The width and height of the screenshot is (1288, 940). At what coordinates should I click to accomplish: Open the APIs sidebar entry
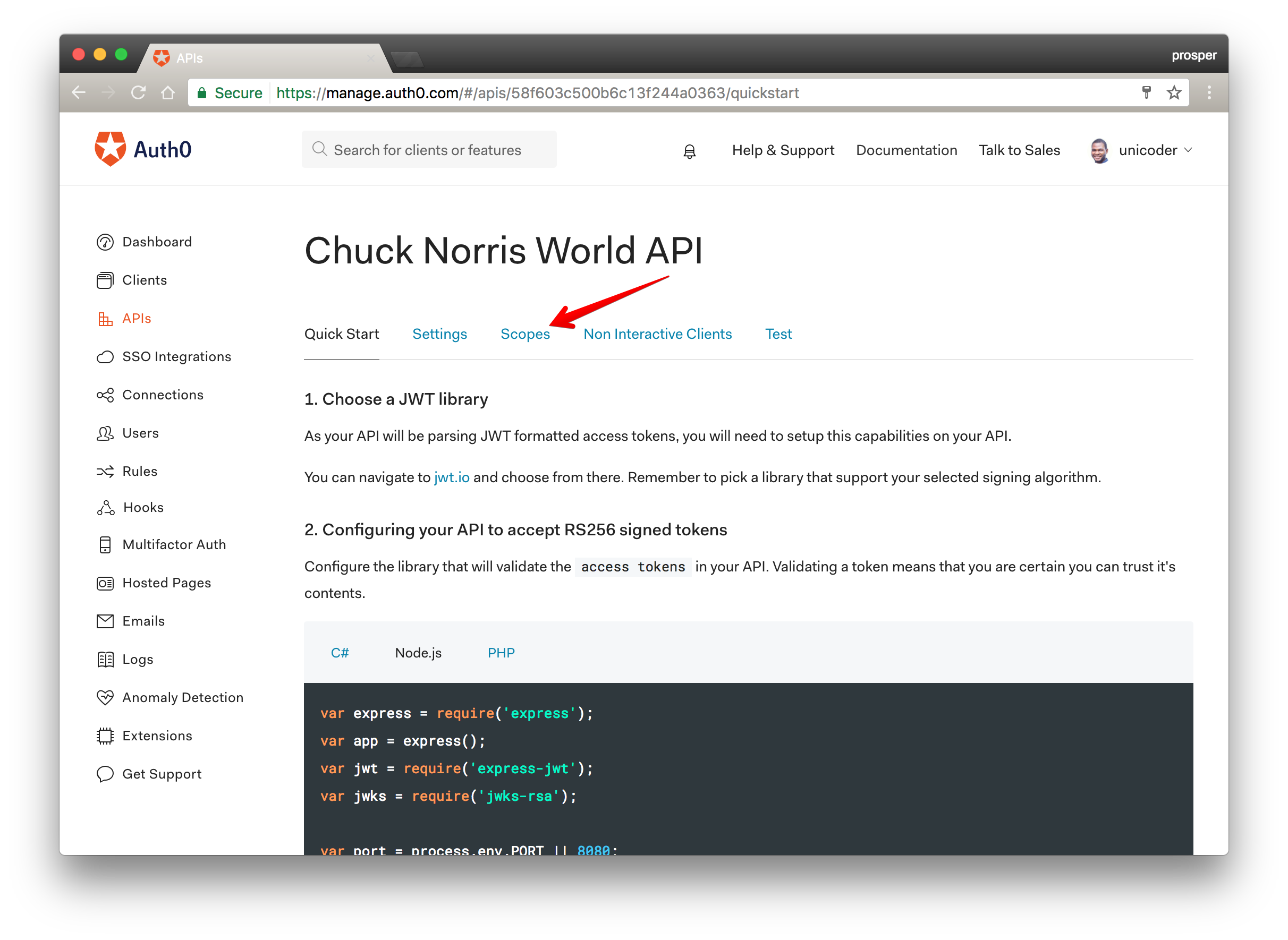click(137, 319)
